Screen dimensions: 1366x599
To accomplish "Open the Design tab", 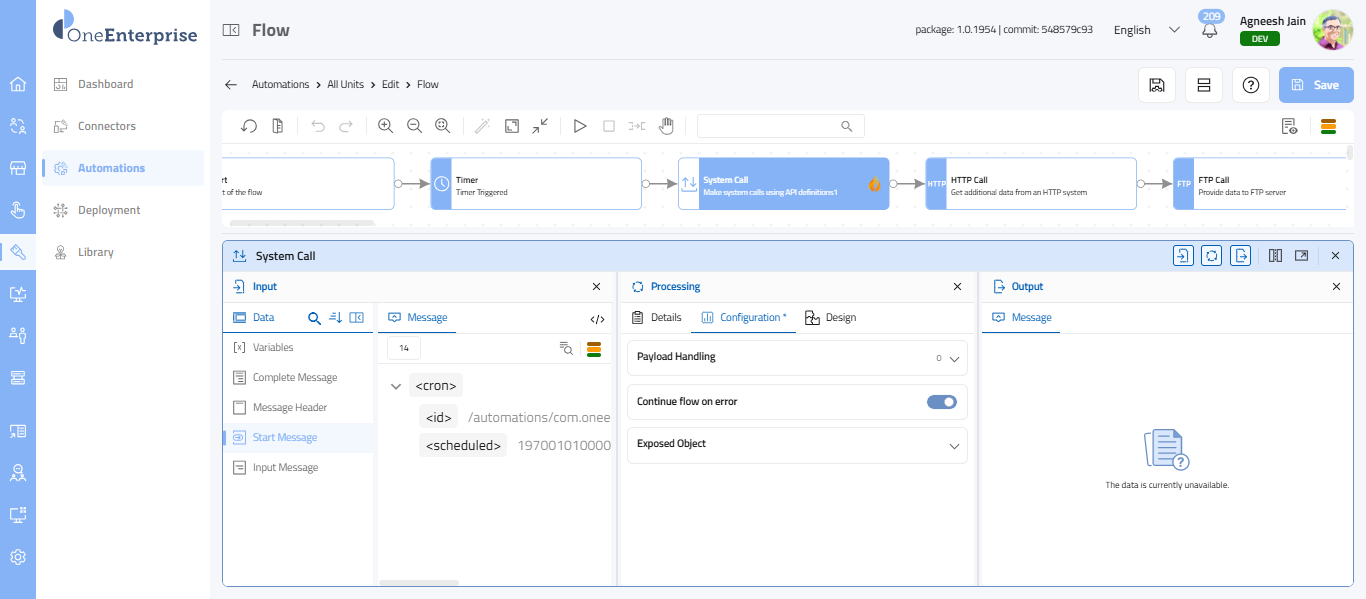I will (x=830, y=318).
